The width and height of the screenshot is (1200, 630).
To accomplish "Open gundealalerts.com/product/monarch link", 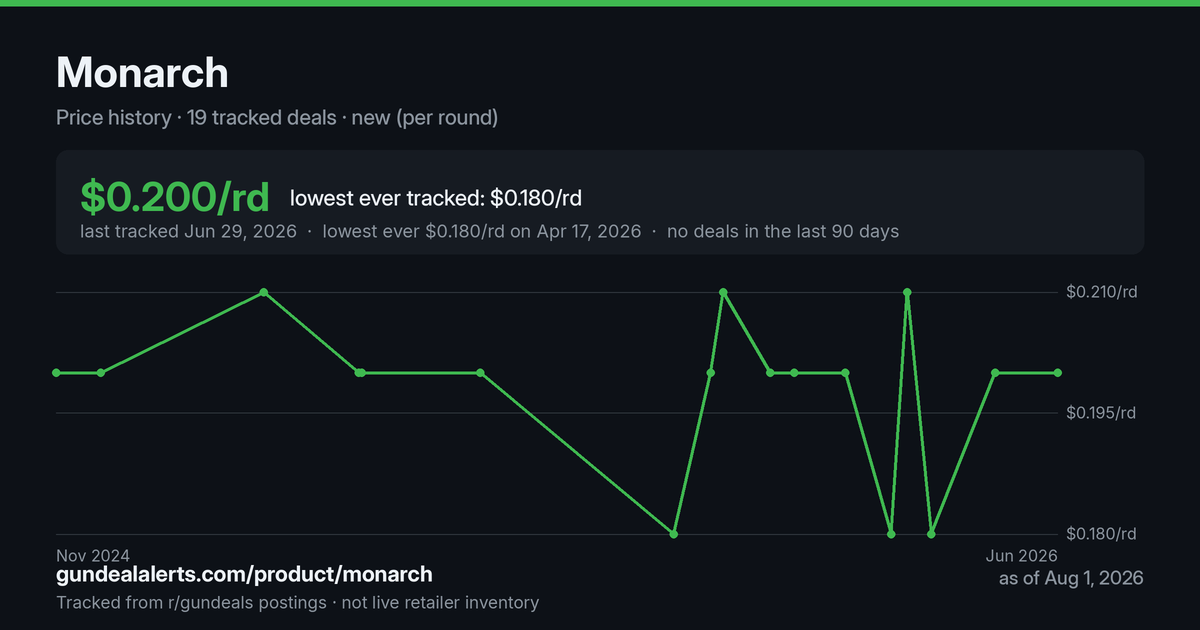I will [x=244, y=574].
